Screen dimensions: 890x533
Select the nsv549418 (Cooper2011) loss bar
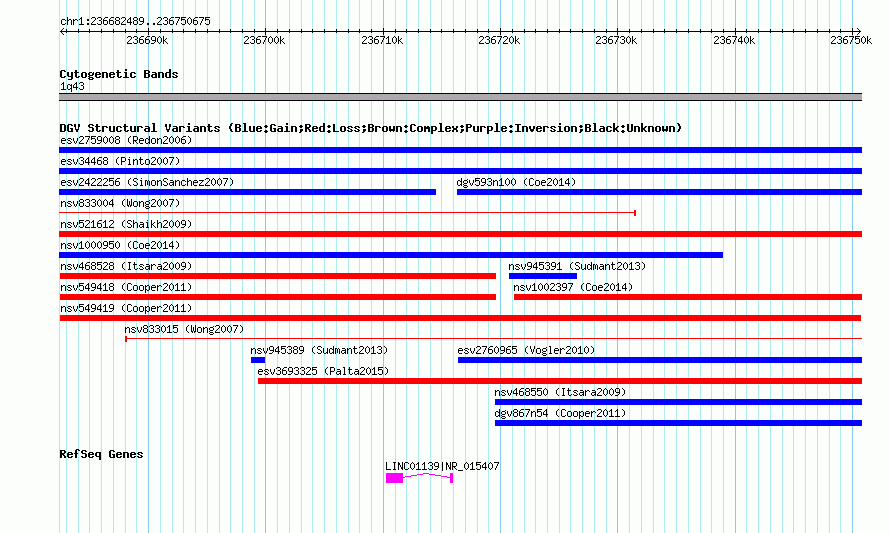[x=278, y=297]
